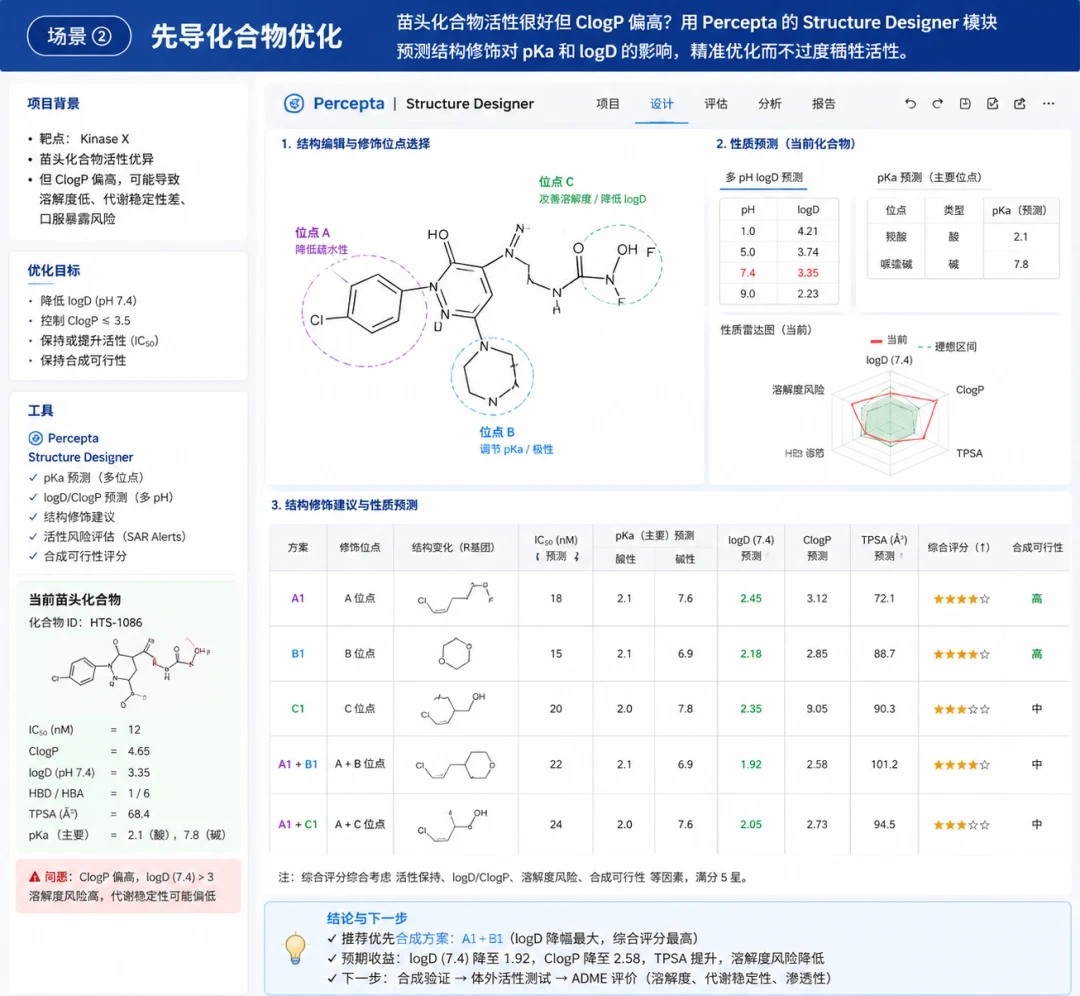Click the Percepta icon under 工具 section
The height and width of the screenshot is (996, 1080).
click(x=35, y=438)
